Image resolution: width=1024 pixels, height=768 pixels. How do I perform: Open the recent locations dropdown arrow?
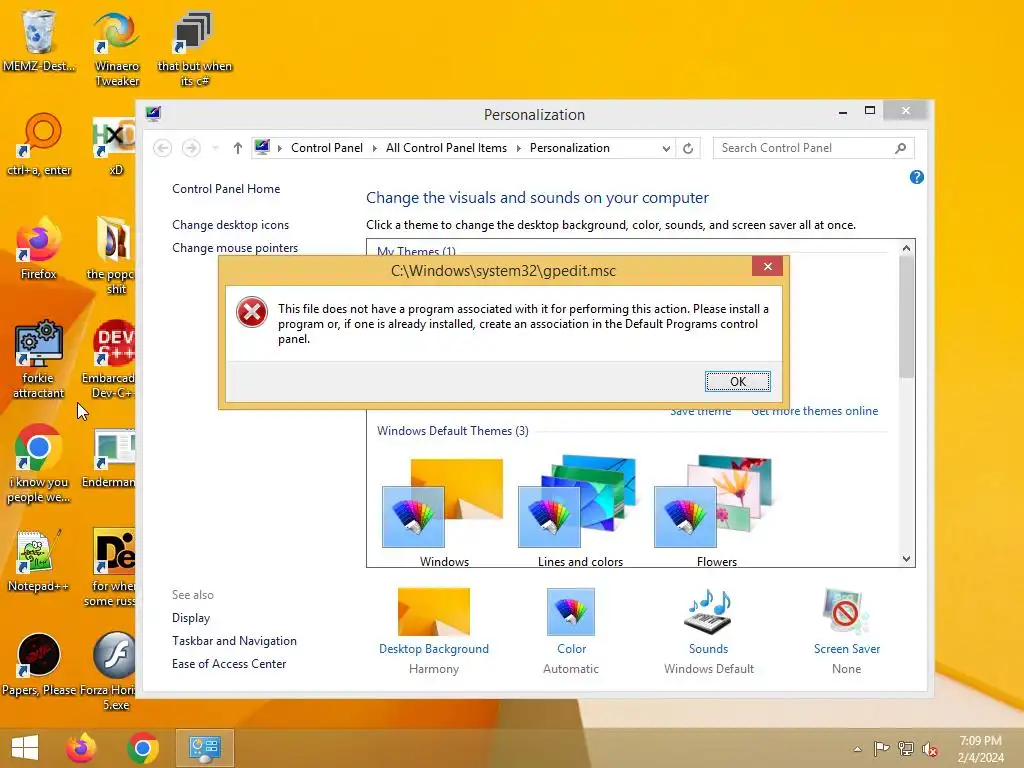coord(215,148)
